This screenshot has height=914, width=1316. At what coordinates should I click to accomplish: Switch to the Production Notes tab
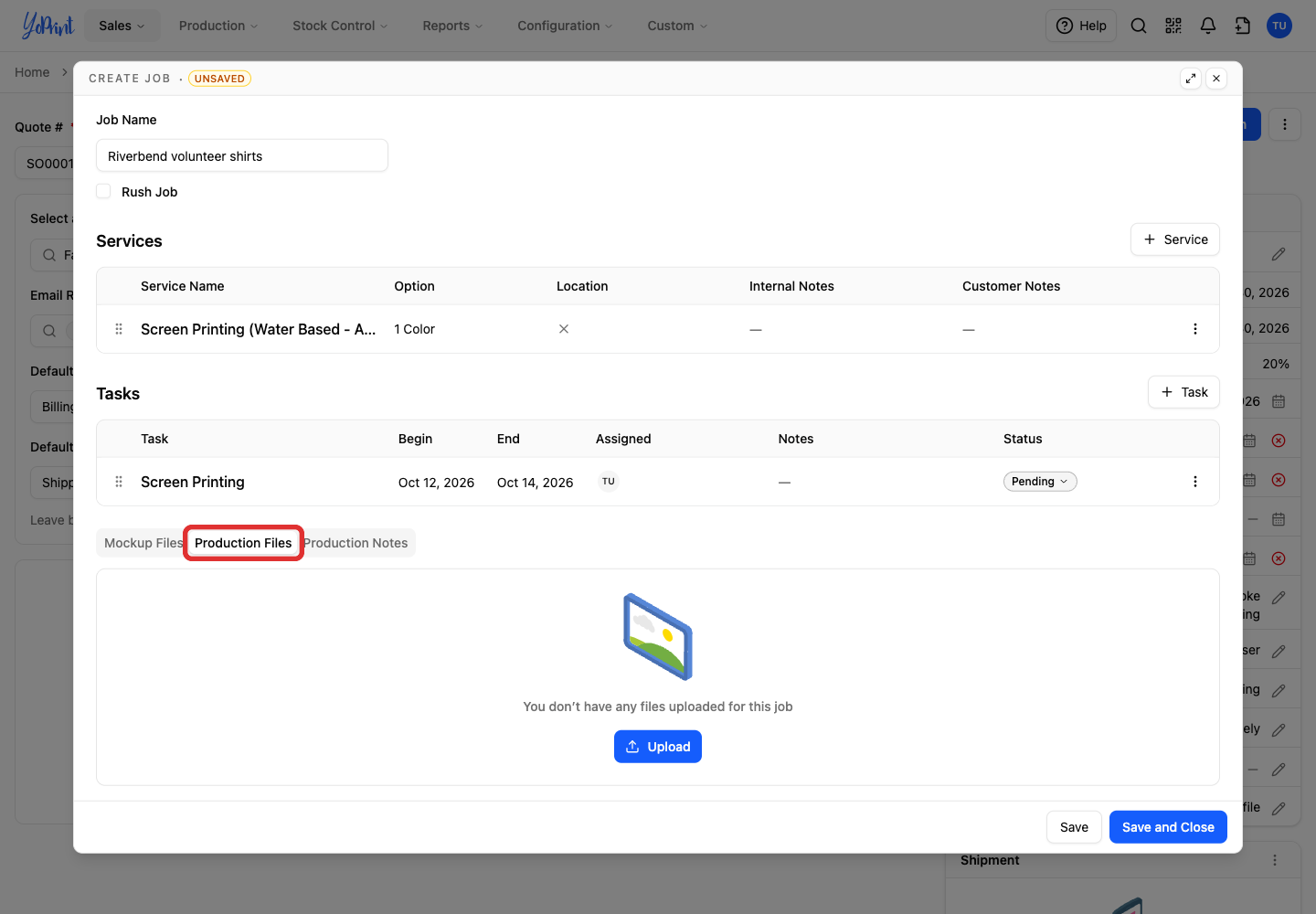pos(356,543)
